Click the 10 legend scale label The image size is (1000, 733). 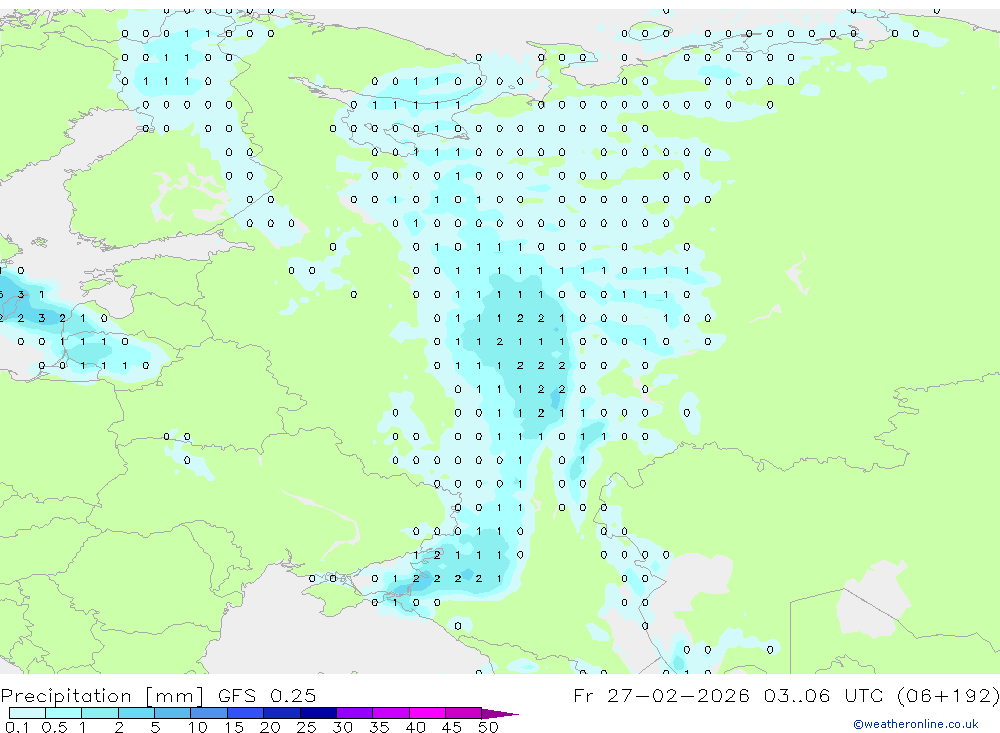(x=198, y=727)
